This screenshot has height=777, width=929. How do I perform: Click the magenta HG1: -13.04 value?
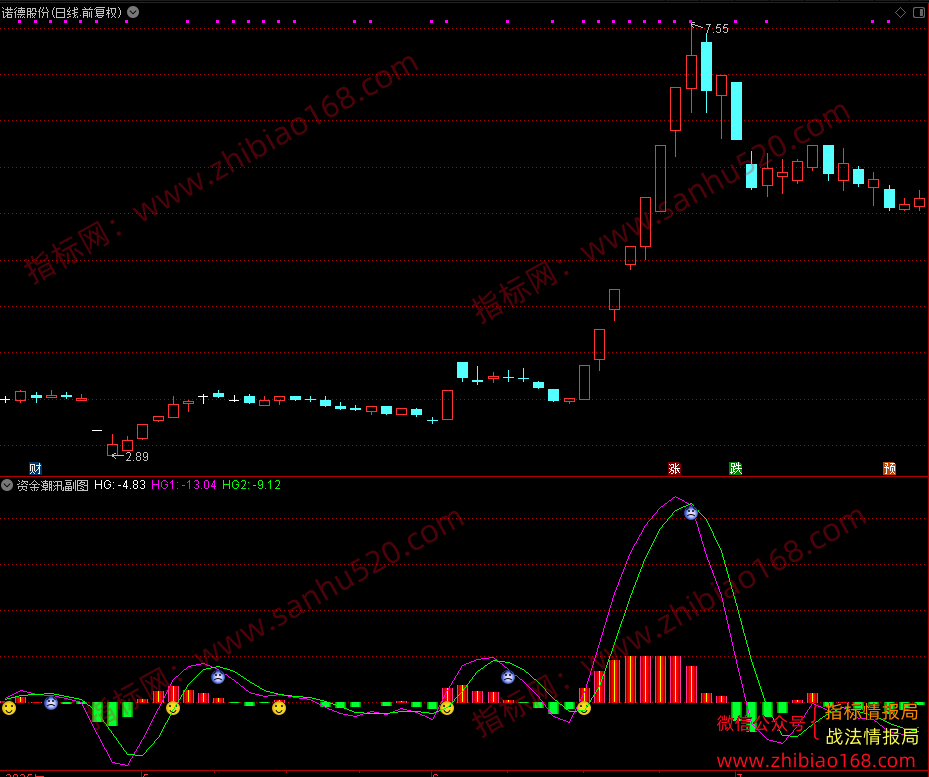[184, 485]
